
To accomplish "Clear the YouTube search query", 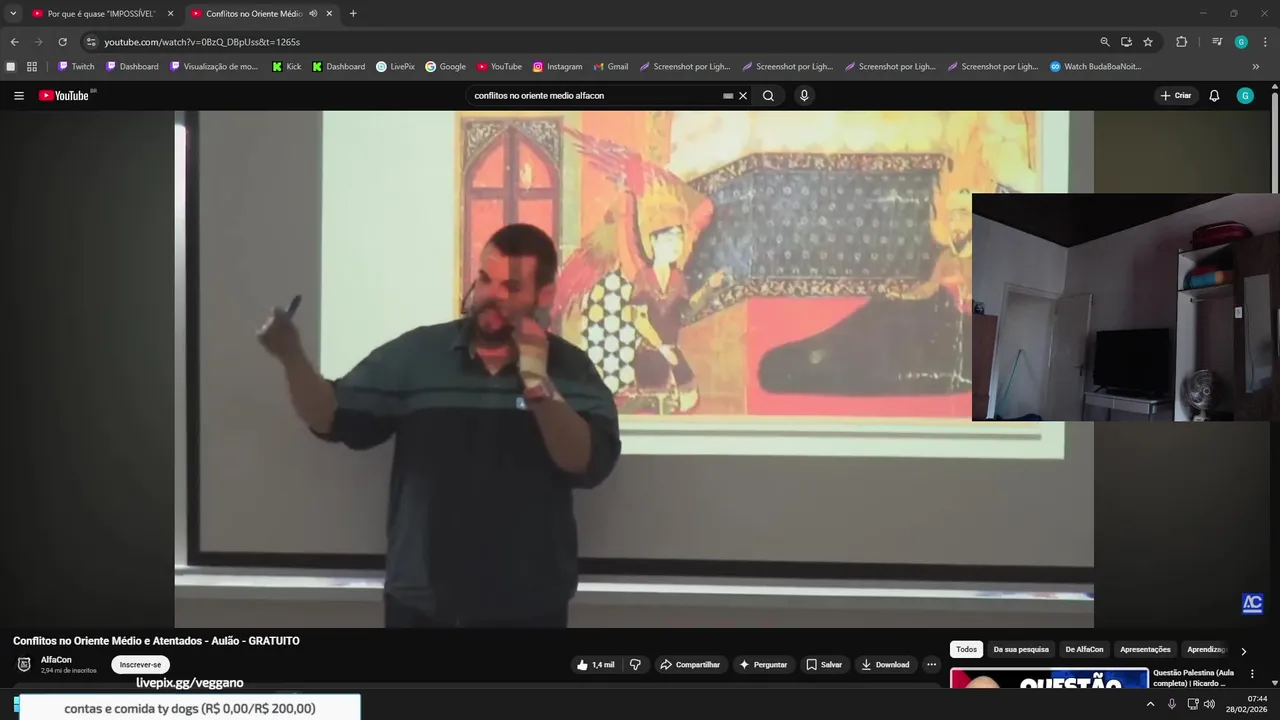I will pos(743,96).
